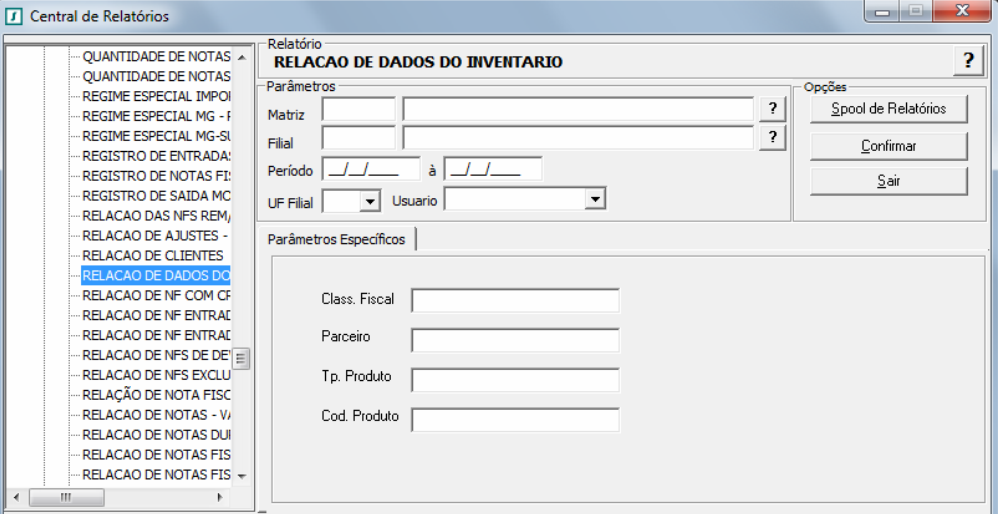Click the Sair button
This screenshot has width=998, height=514.
point(889,181)
